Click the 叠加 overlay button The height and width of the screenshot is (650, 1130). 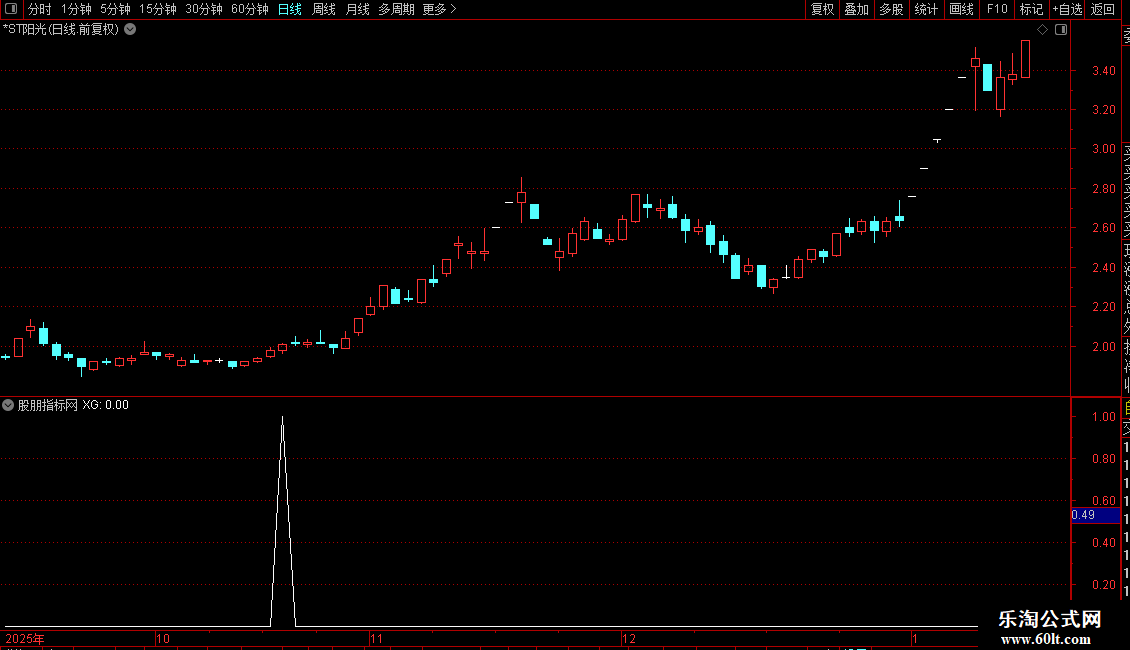click(x=857, y=9)
